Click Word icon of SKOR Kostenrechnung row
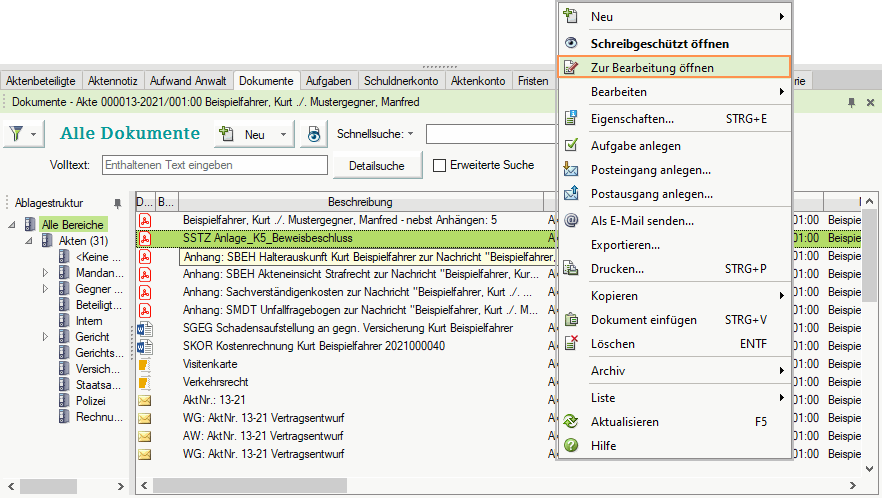This screenshot has width=882, height=498. [145, 347]
